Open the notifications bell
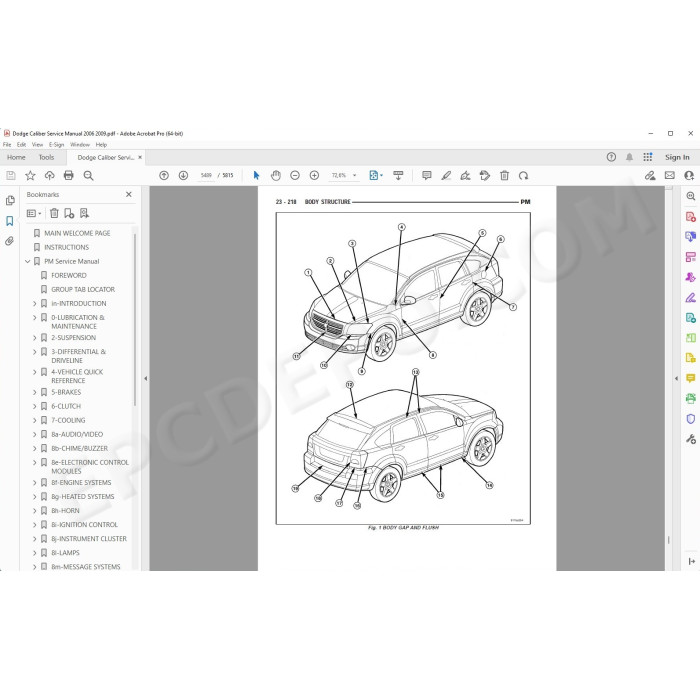 pyautogui.click(x=629, y=157)
